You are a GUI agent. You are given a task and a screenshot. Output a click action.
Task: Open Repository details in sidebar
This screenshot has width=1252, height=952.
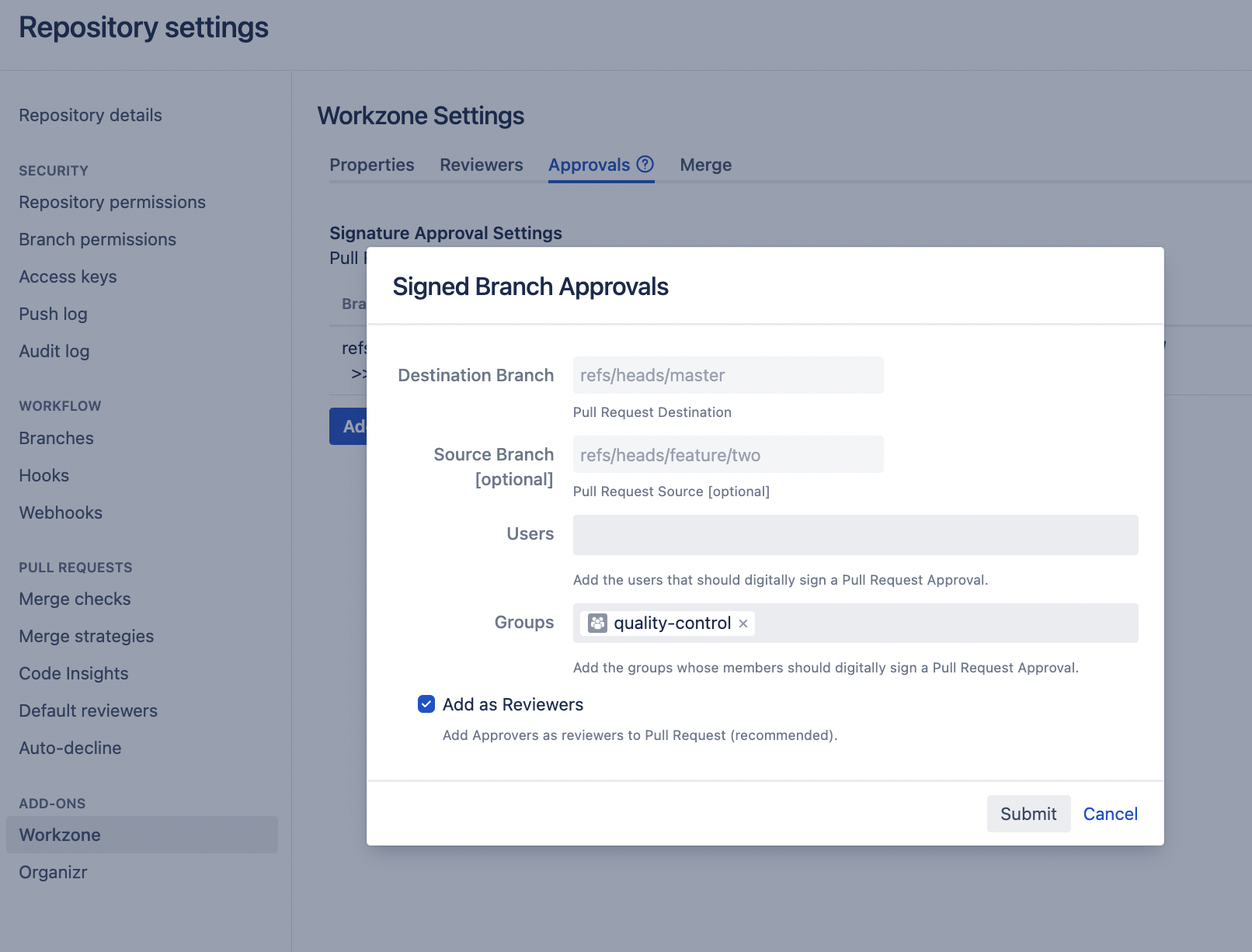point(90,115)
